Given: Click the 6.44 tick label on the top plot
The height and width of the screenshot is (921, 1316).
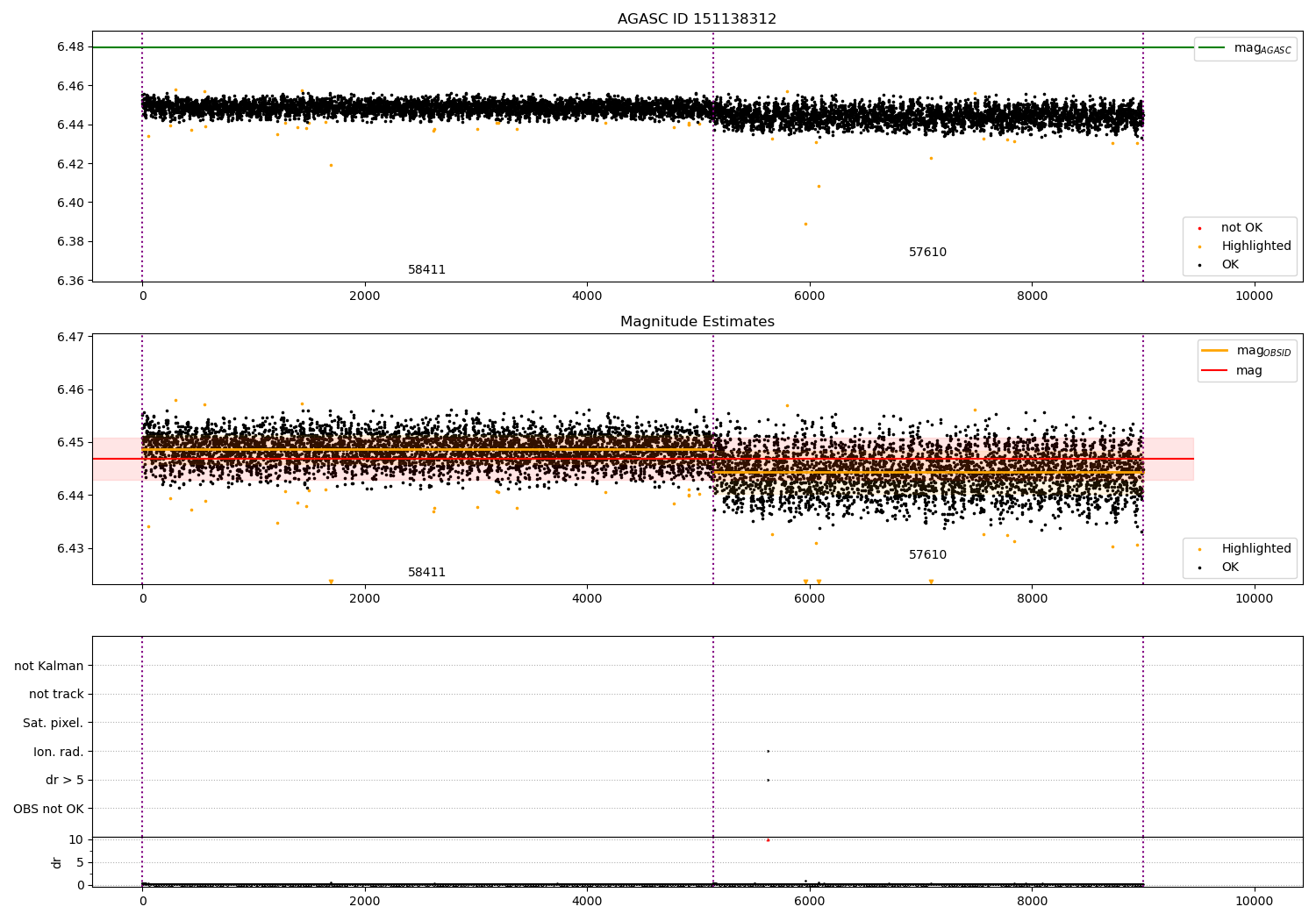Looking at the screenshot, I should pos(70,125).
